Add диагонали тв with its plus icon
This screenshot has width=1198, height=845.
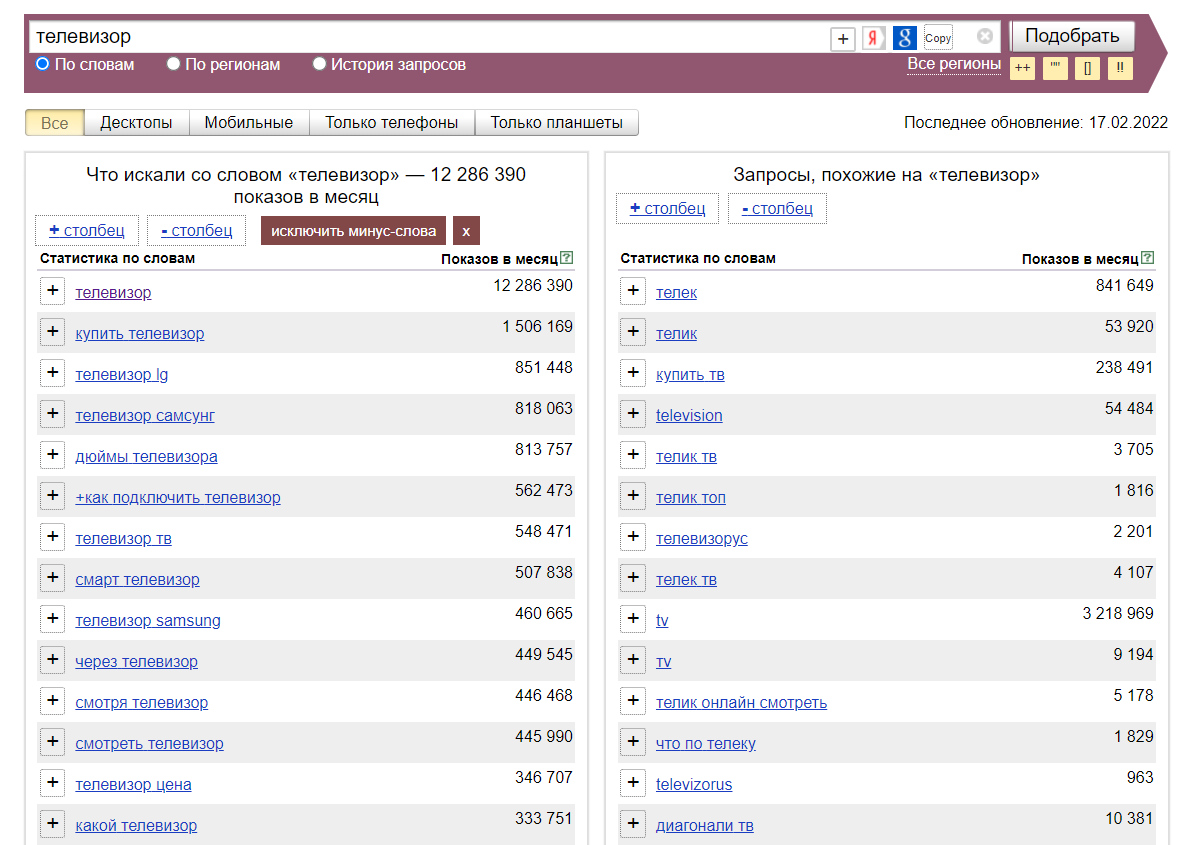pyautogui.click(x=633, y=824)
